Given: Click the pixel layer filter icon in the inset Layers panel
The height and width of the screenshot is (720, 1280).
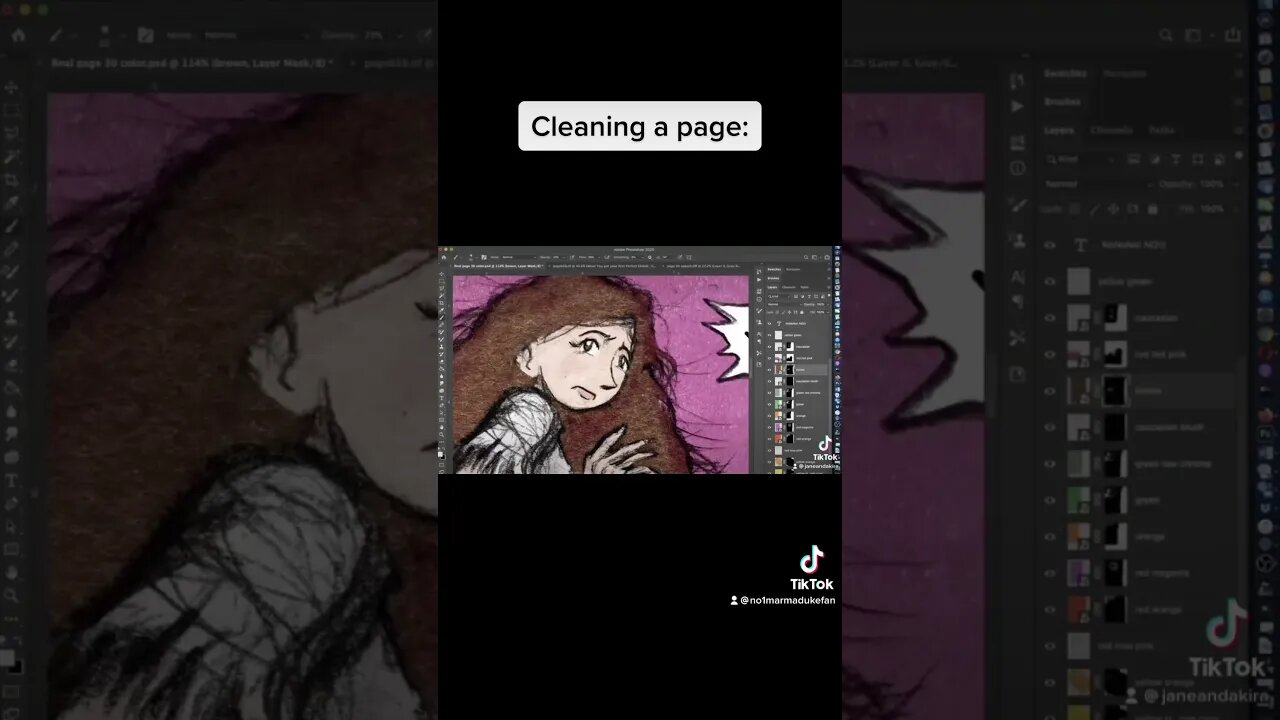Looking at the screenshot, I should (x=796, y=296).
